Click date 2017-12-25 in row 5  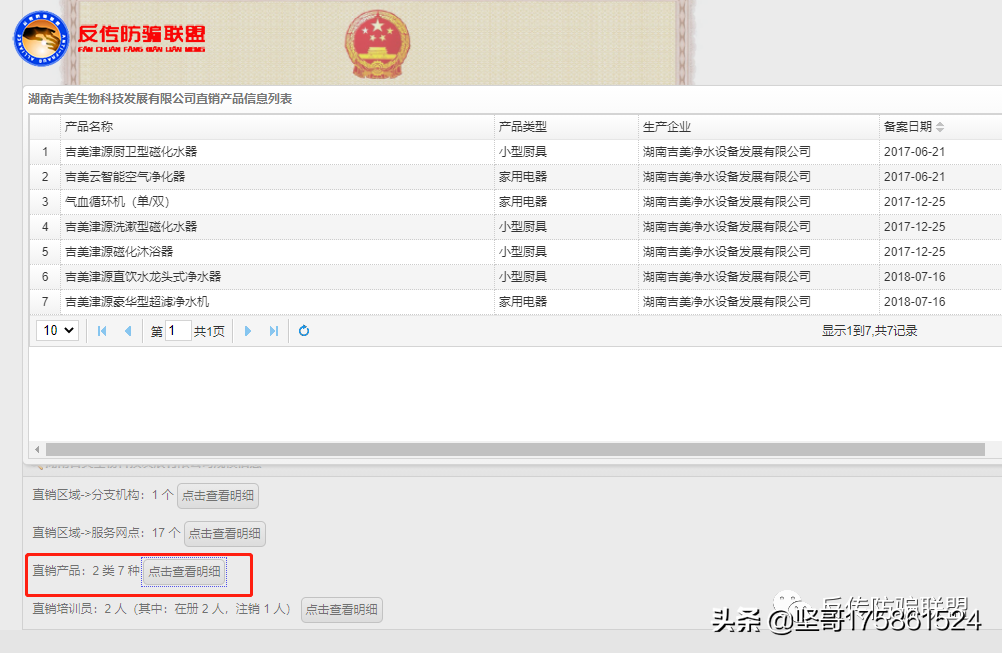click(x=914, y=252)
